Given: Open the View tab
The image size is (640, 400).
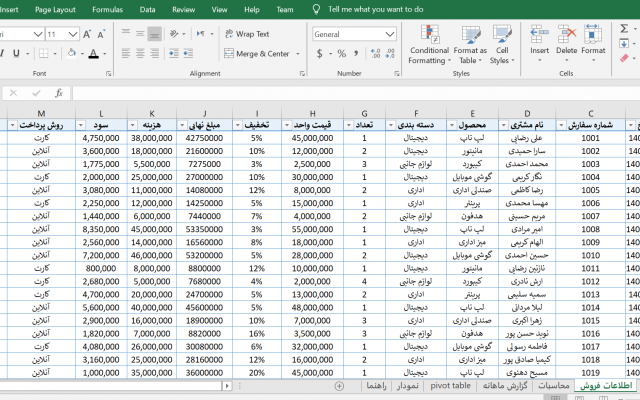Looking at the screenshot, I should (x=219, y=10).
